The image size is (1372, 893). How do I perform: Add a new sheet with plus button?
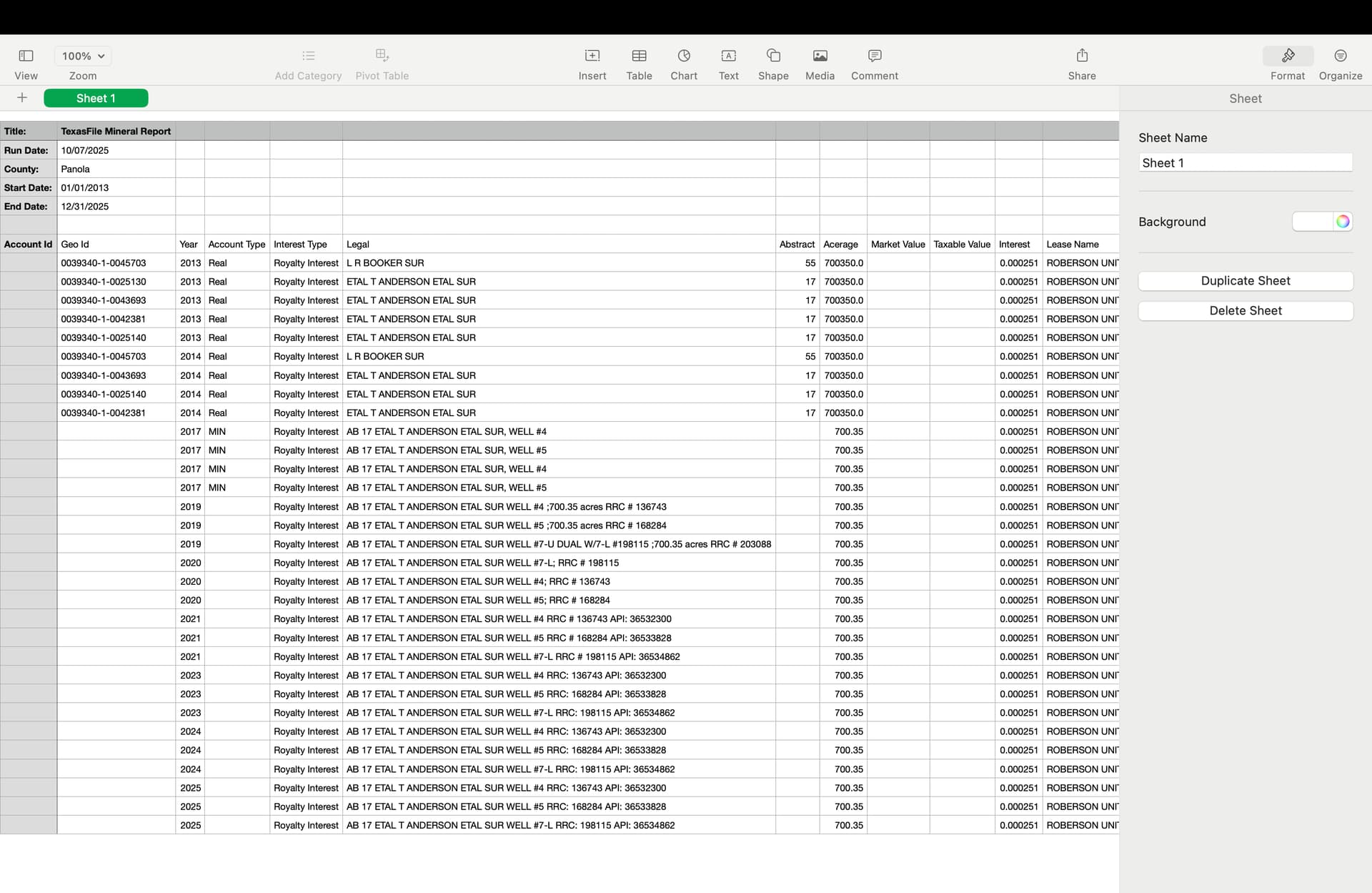[22, 98]
